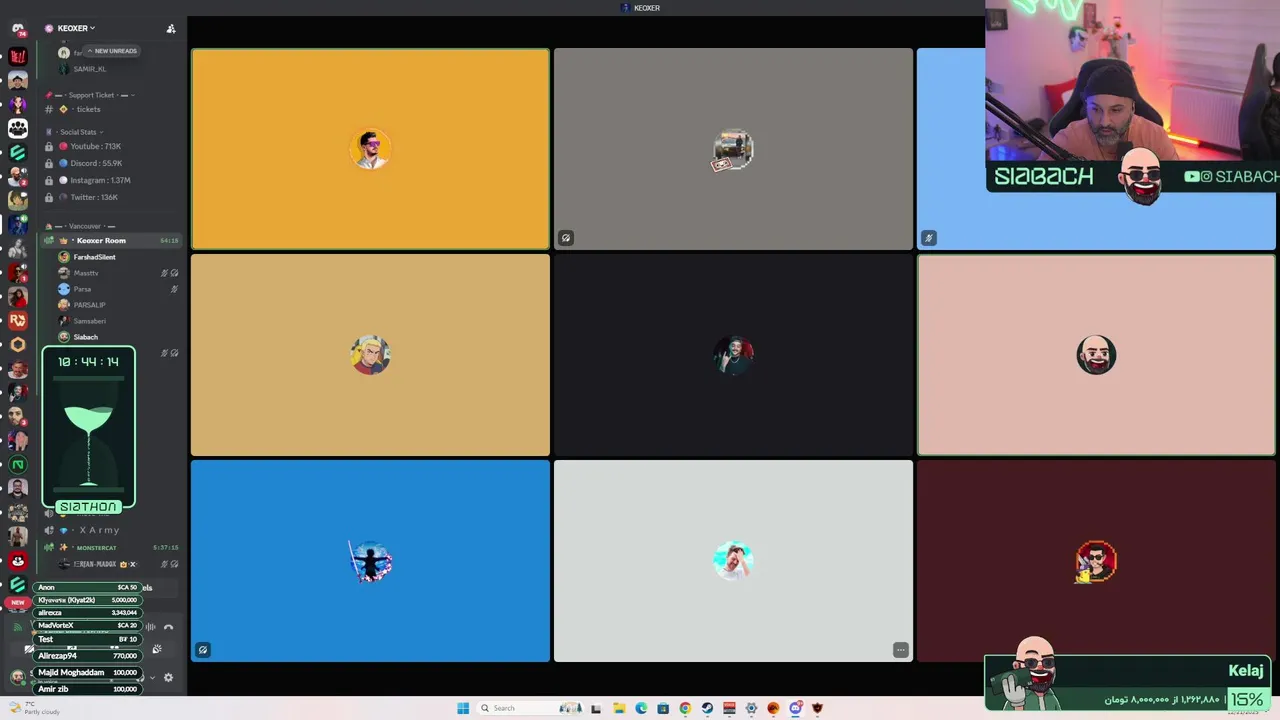
Task: Select the tan video tile participant
Action: (x=370, y=355)
